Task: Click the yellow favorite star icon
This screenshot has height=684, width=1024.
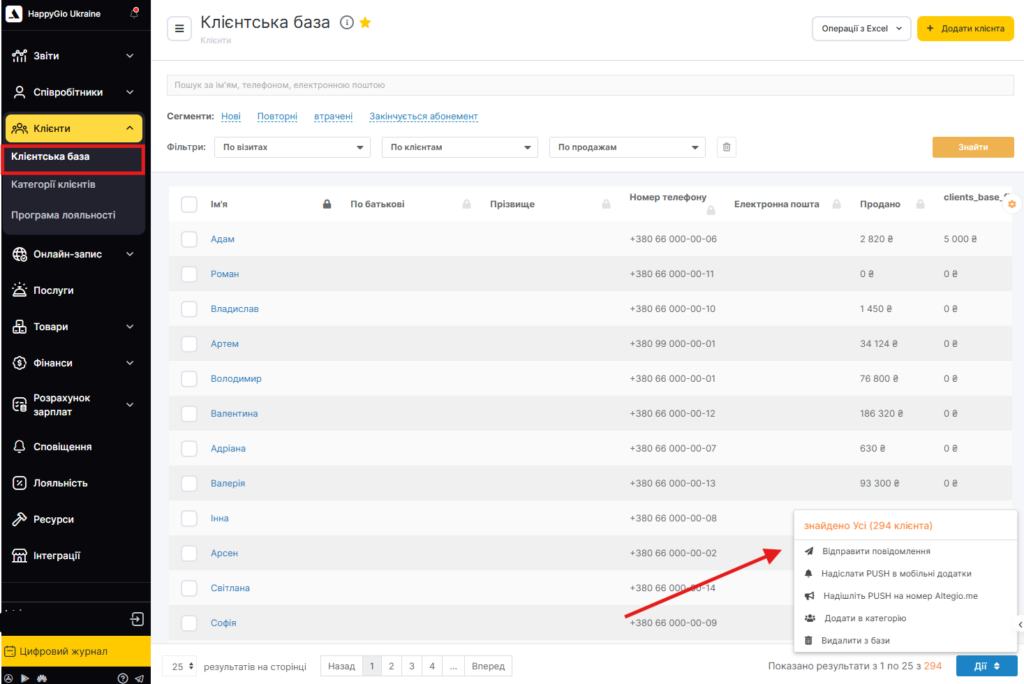Action: coord(365,23)
